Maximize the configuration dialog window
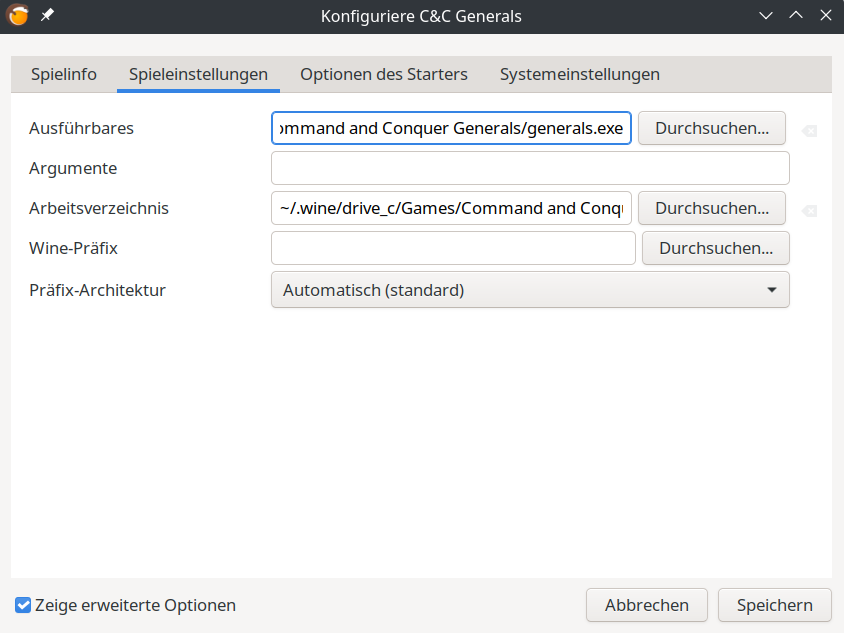This screenshot has width=844, height=633. coord(796,16)
